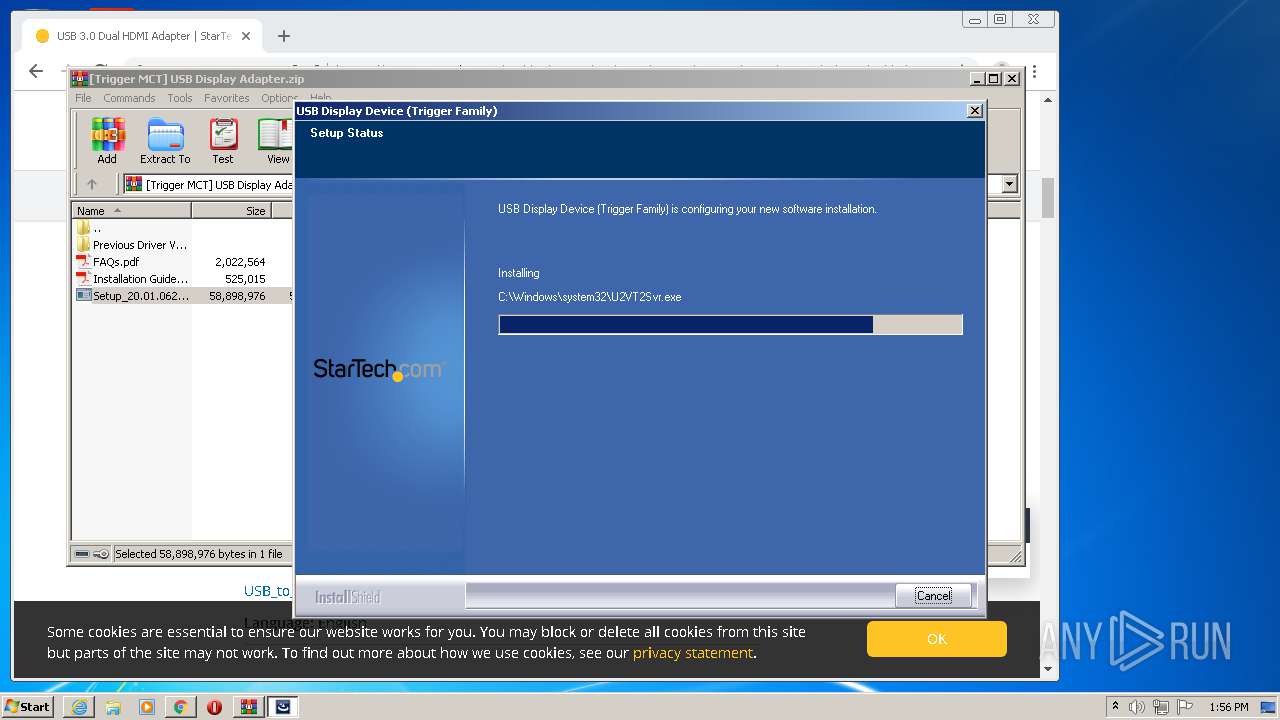Switch to the installer taskbar button
Viewport: 1280px width, 720px height.
[x=283, y=707]
